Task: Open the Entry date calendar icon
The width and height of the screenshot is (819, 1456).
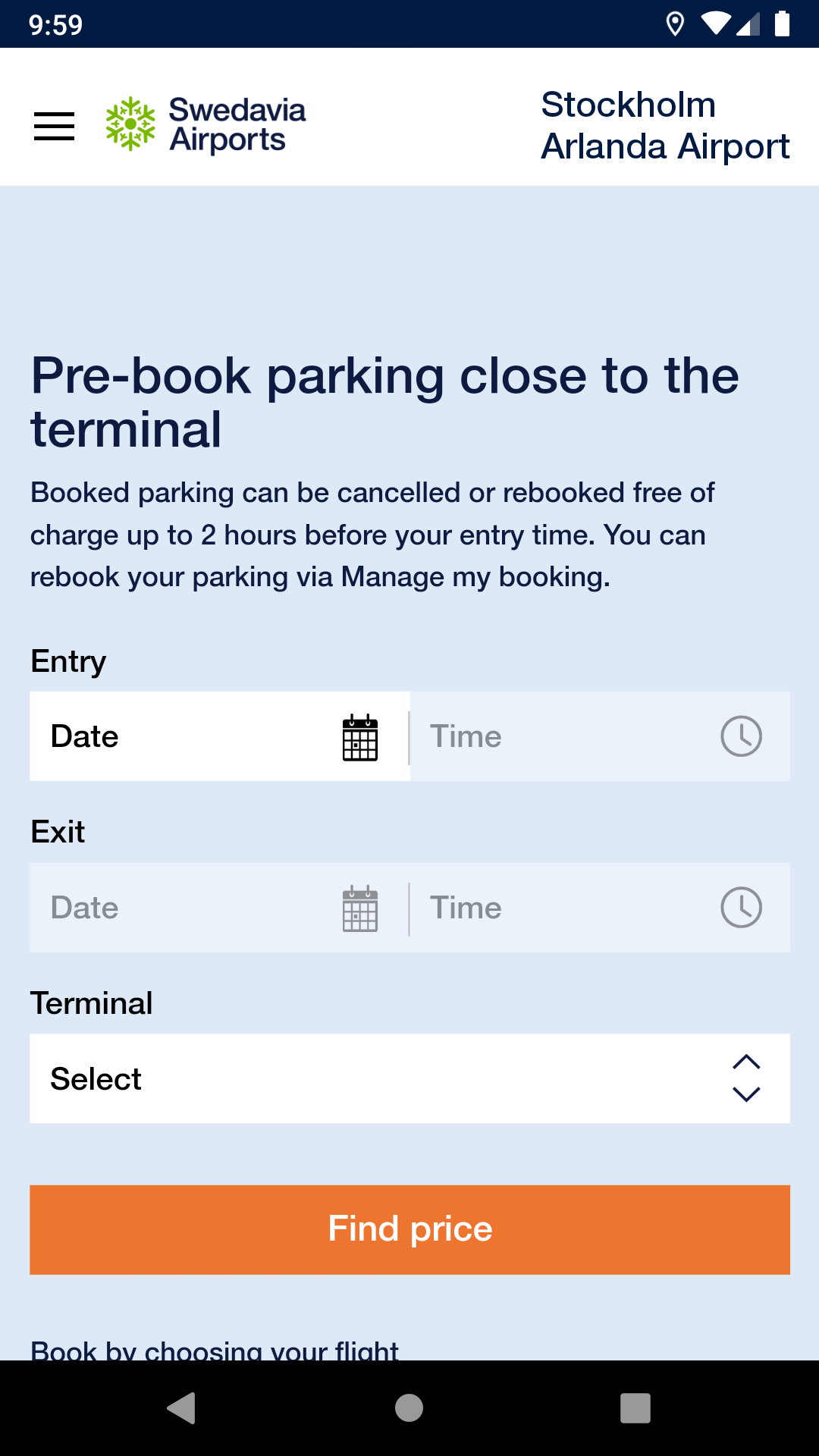Action: tap(360, 737)
